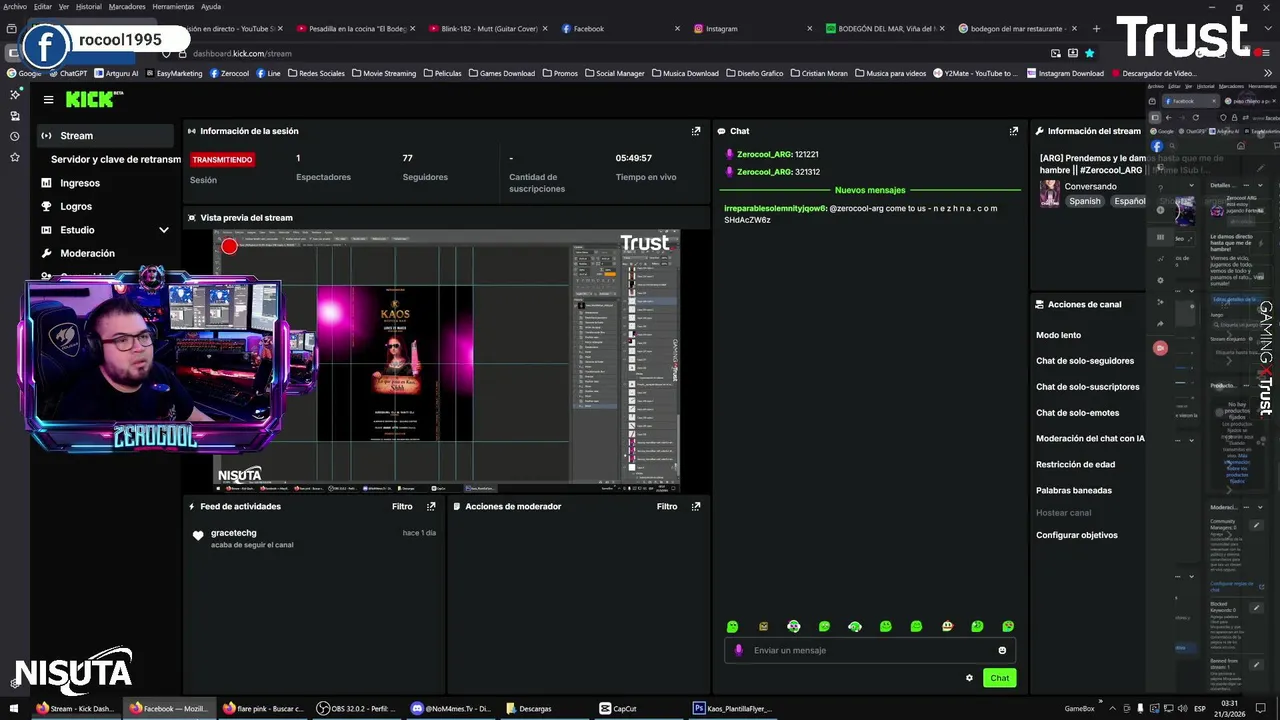Open Configurar objetivos channel action
The height and width of the screenshot is (720, 1280).
1077,535
